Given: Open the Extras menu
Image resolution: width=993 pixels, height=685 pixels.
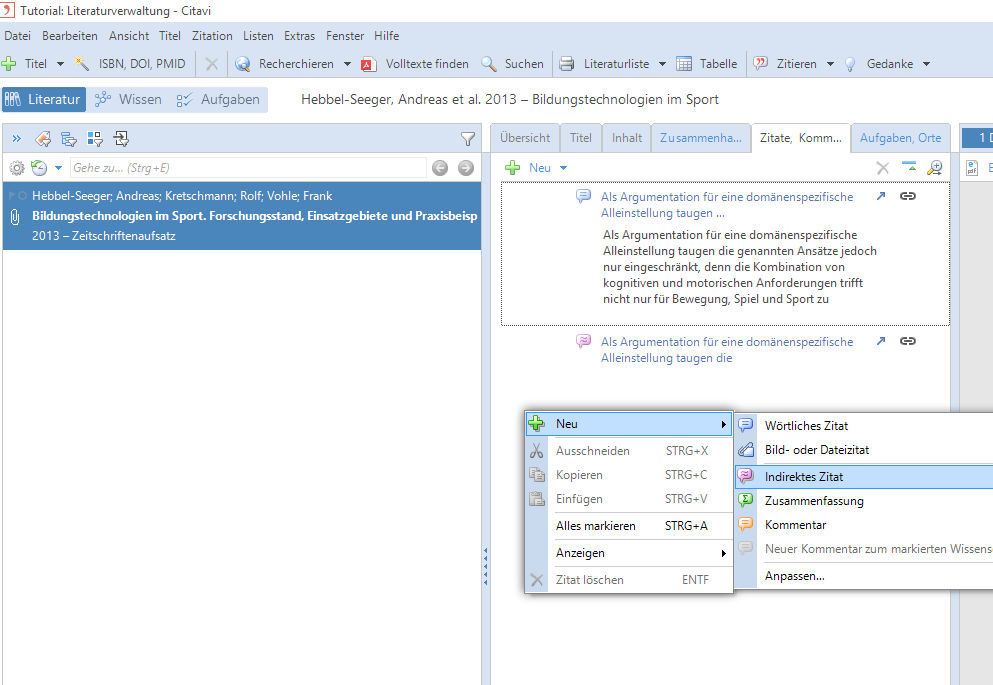Looking at the screenshot, I should [x=300, y=36].
